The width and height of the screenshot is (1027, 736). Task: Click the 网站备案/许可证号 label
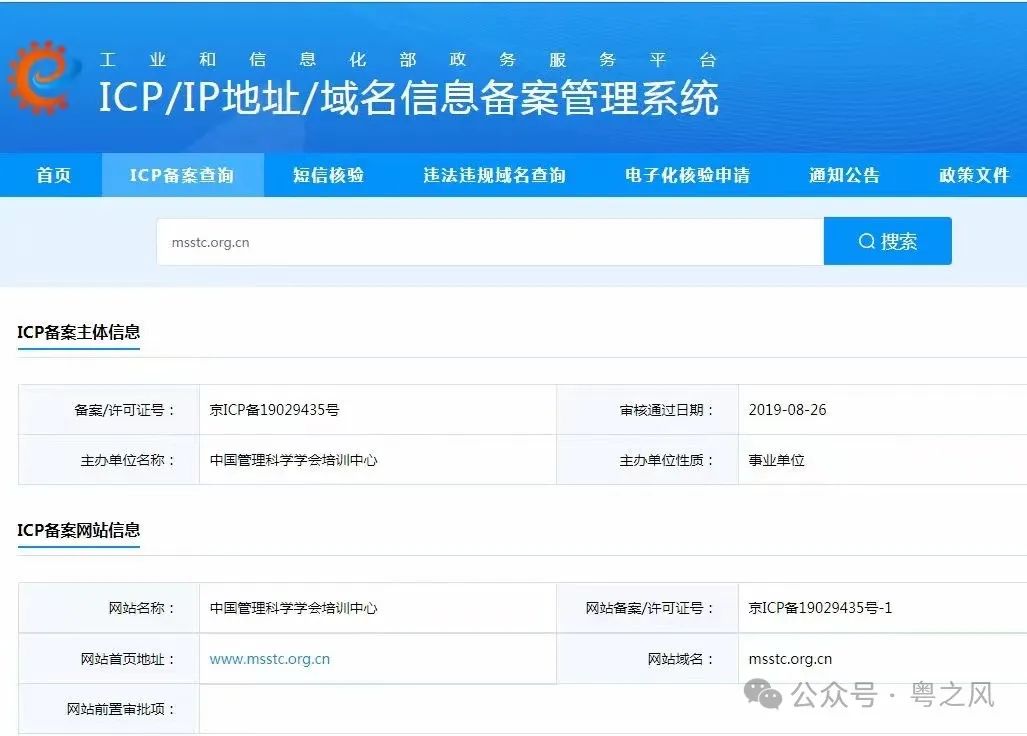(650, 608)
